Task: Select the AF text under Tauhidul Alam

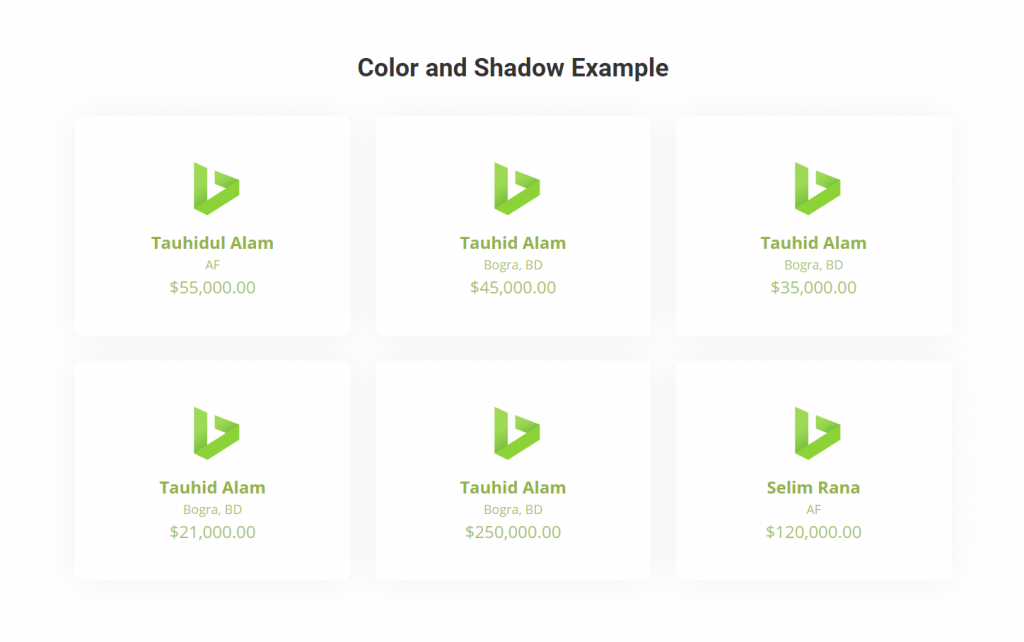Action: [x=212, y=265]
